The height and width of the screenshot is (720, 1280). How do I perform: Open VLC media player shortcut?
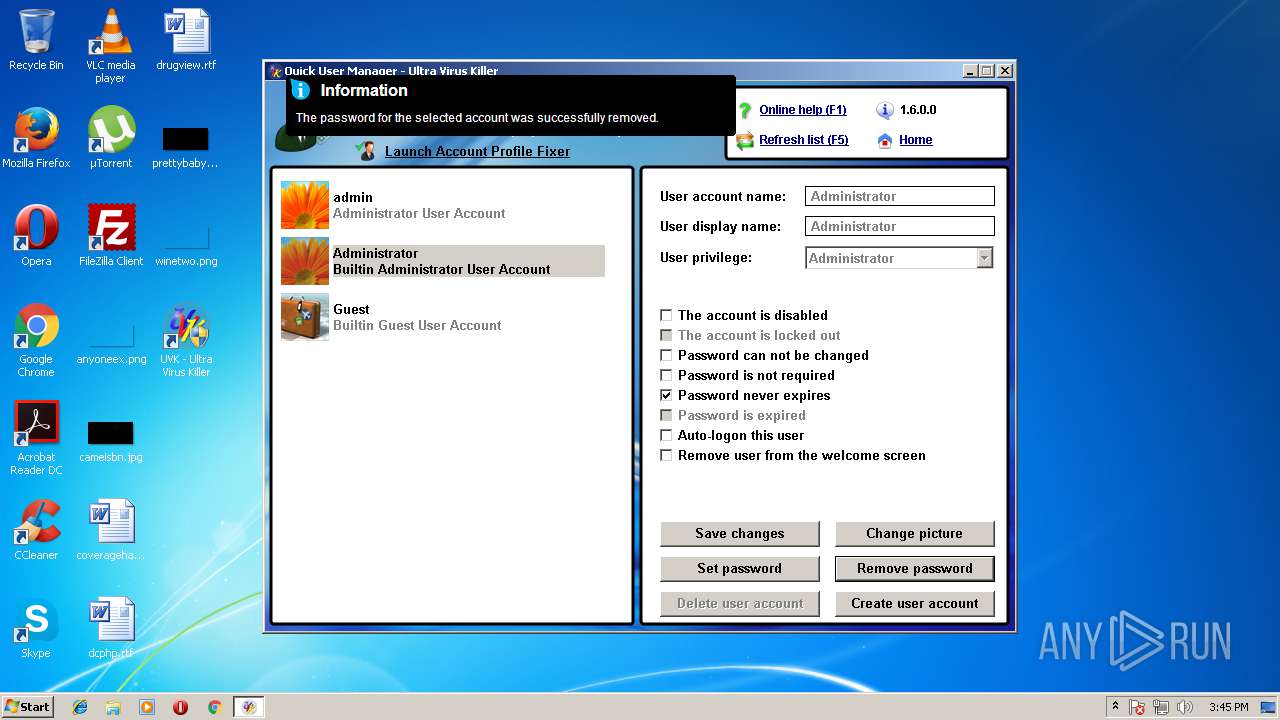coord(110,45)
